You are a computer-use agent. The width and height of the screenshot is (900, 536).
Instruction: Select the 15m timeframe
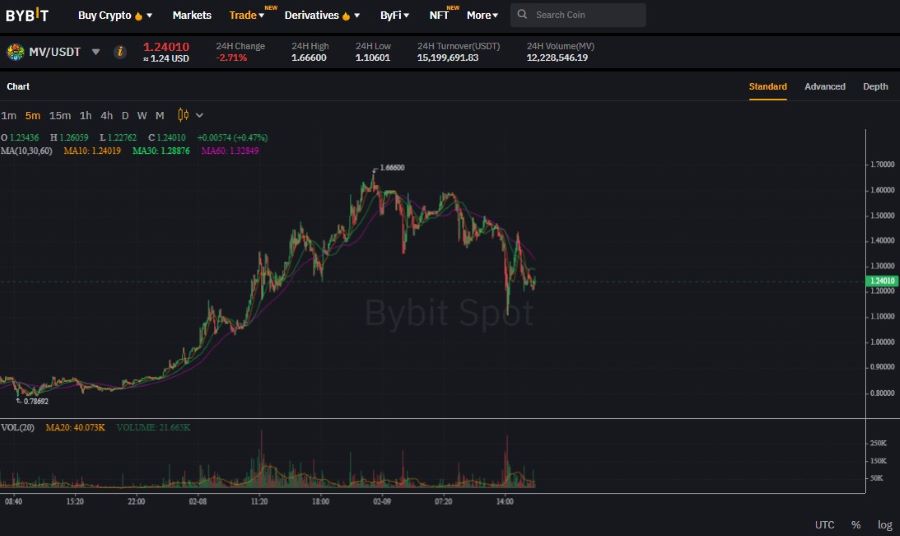tap(60, 115)
